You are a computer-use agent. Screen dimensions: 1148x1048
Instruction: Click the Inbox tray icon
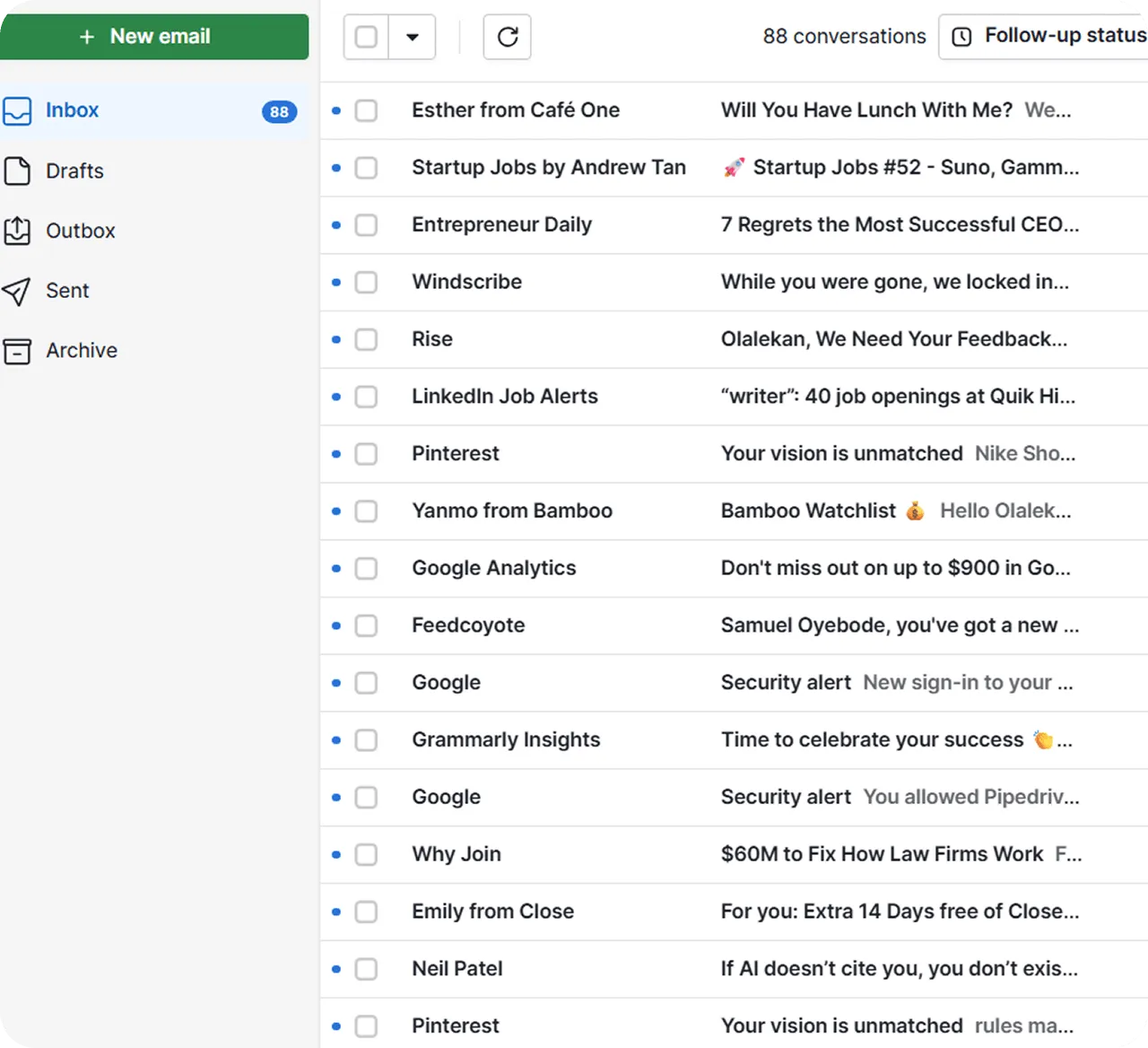click(x=17, y=111)
